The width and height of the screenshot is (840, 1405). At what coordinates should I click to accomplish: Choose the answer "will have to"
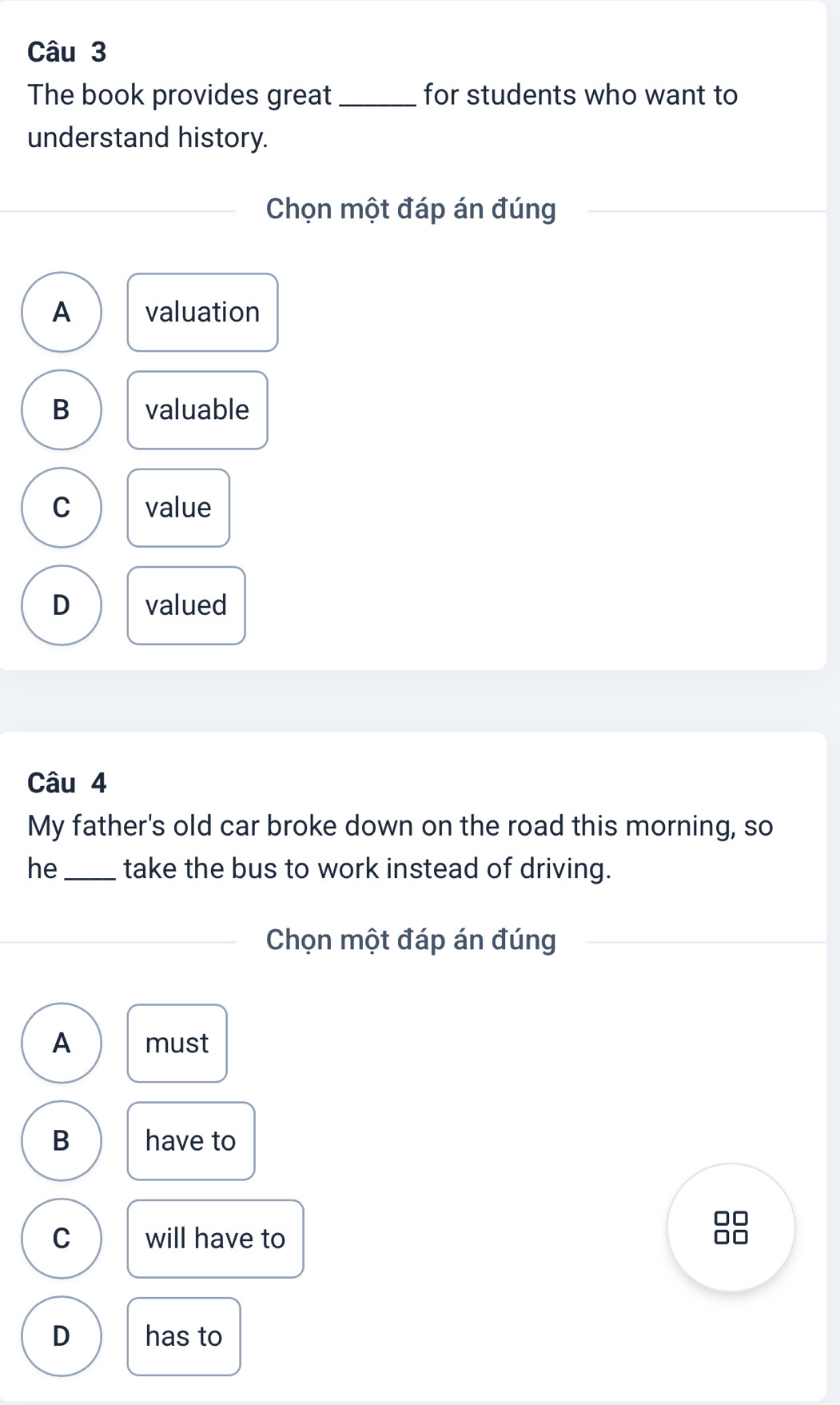click(x=213, y=1239)
